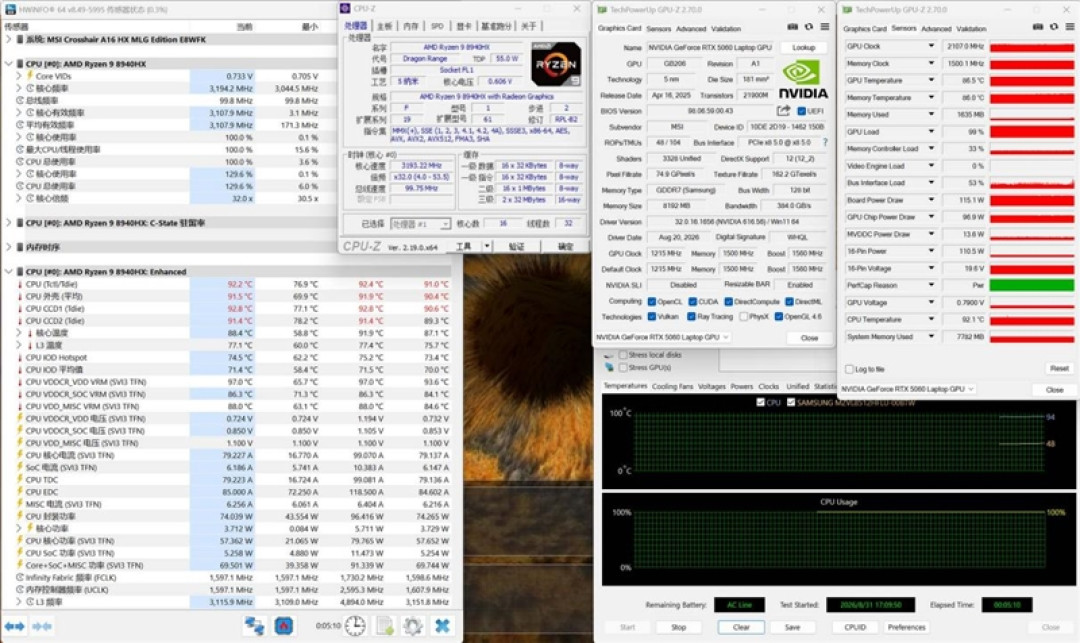Expand MSI Crosshair A16 HX system row

coord(8,39)
